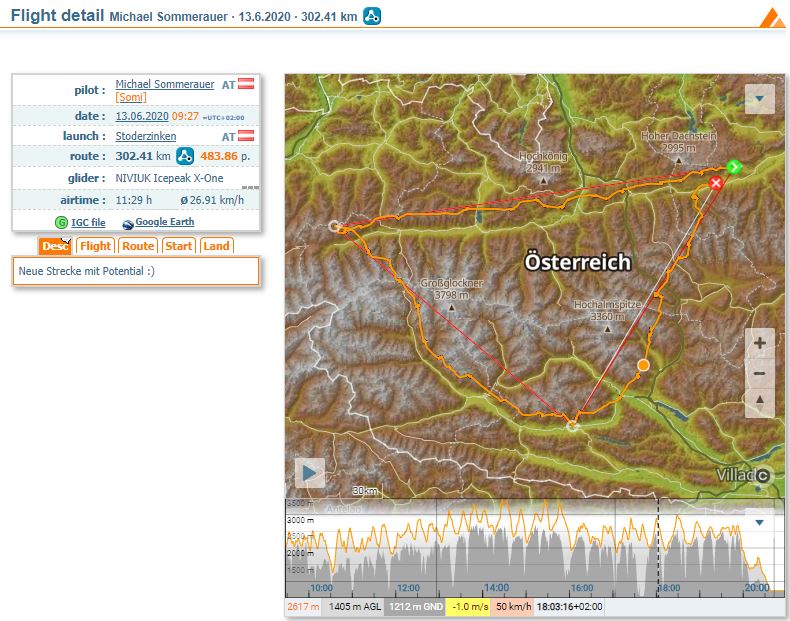Open pilot Michael Sommerauer's profile link
Image resolution: width=790 pixels, height=621 pixels.
click(x=164, y=85)
